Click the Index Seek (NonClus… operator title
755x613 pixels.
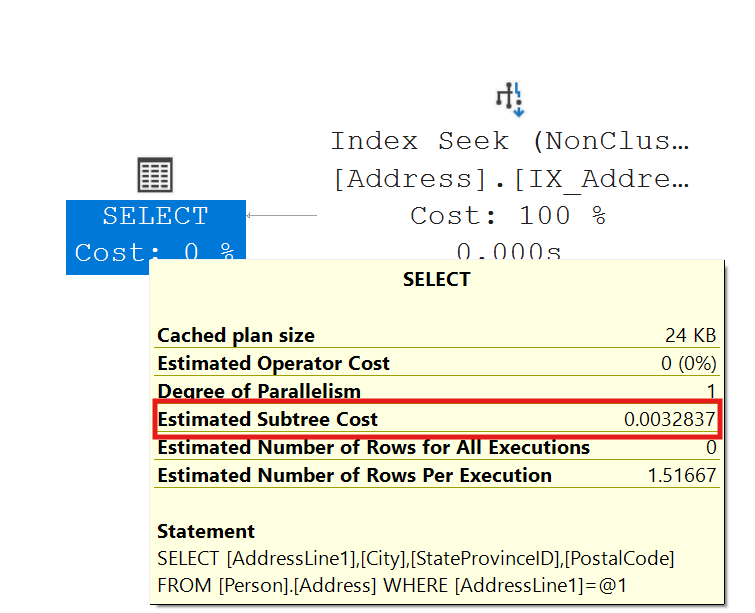click(510, 142)
